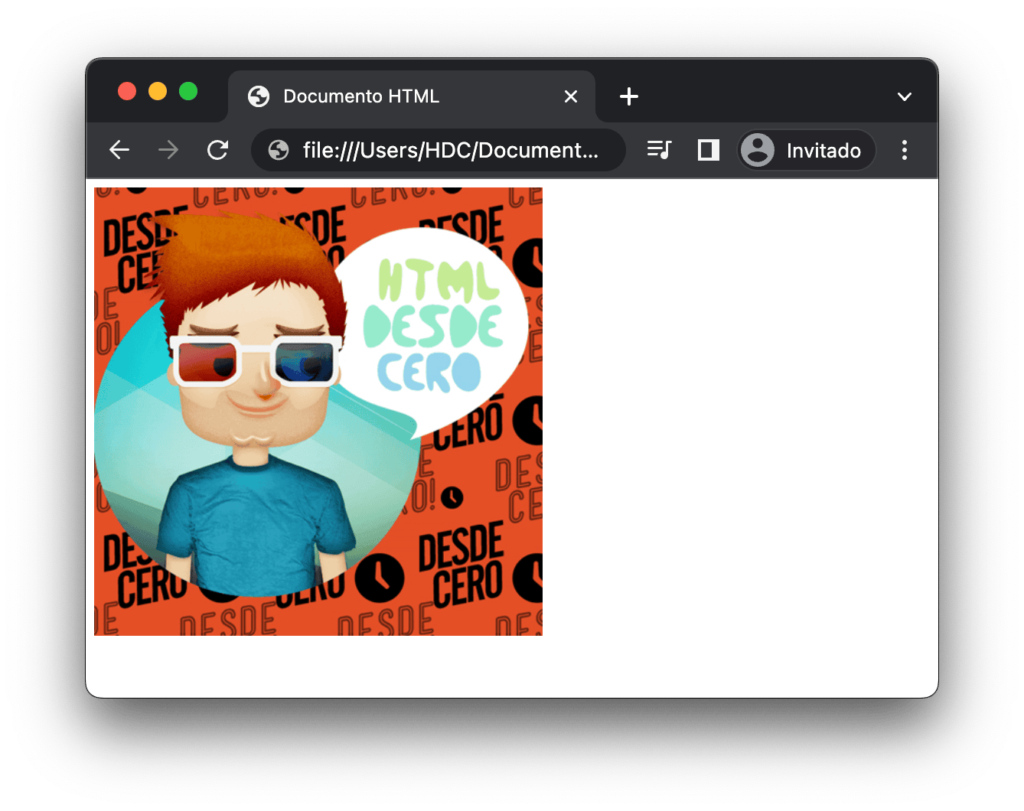Click the back navigation arrow

click(x=119, y=150)
